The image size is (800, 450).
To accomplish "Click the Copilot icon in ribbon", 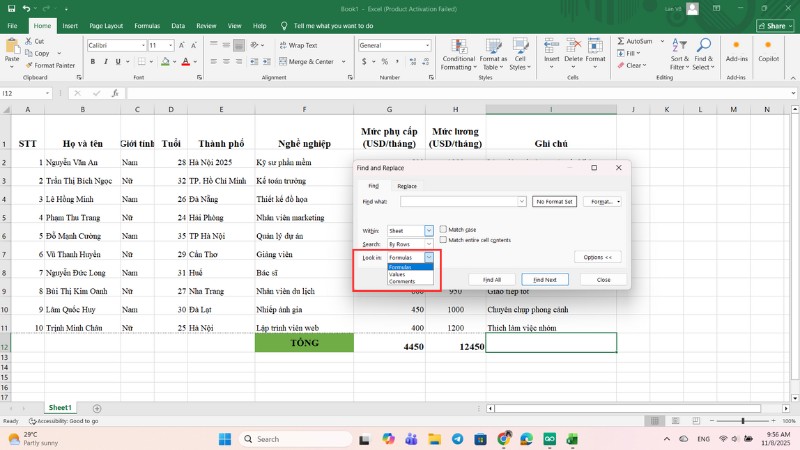I will tap(766, 52).
